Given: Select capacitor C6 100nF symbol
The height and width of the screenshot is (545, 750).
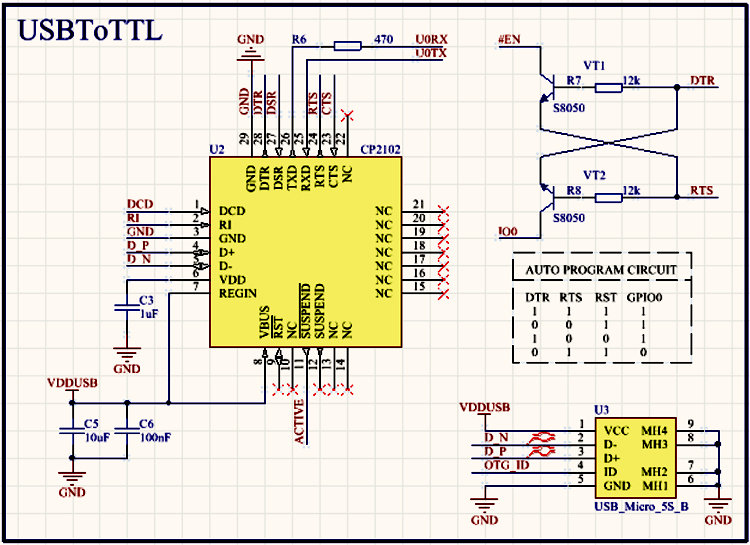Looking at the screenshot, I should tap(126, 434).
